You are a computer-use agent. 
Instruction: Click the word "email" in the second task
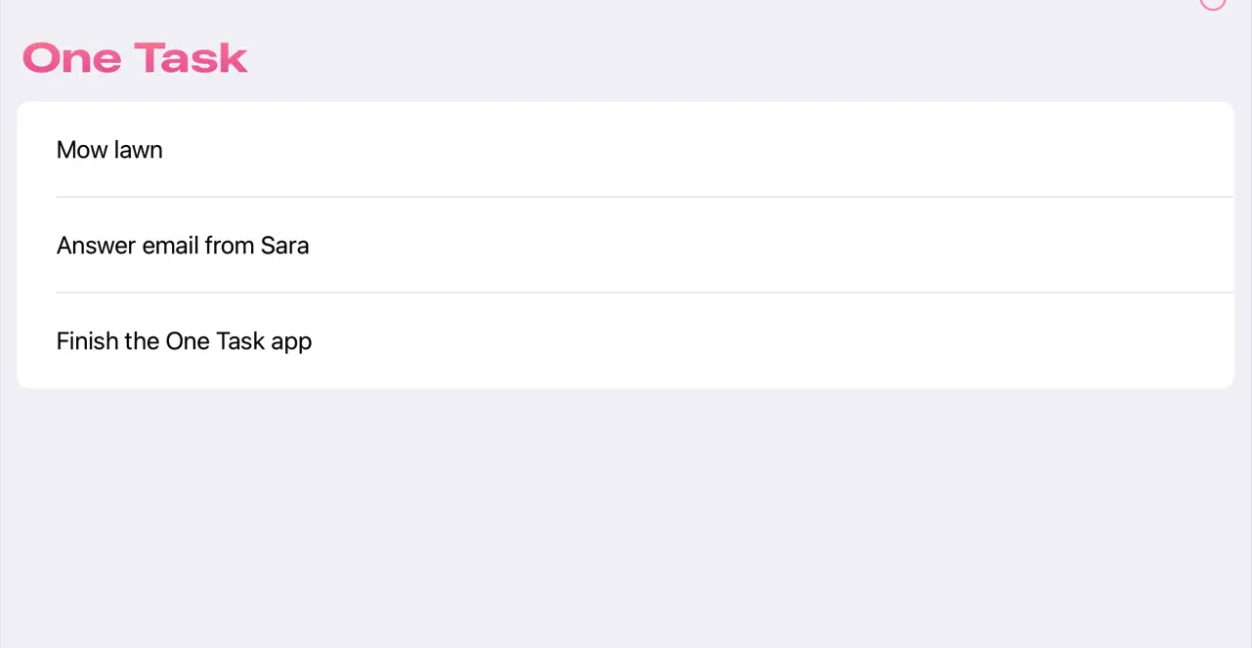(x=168, y=246)
